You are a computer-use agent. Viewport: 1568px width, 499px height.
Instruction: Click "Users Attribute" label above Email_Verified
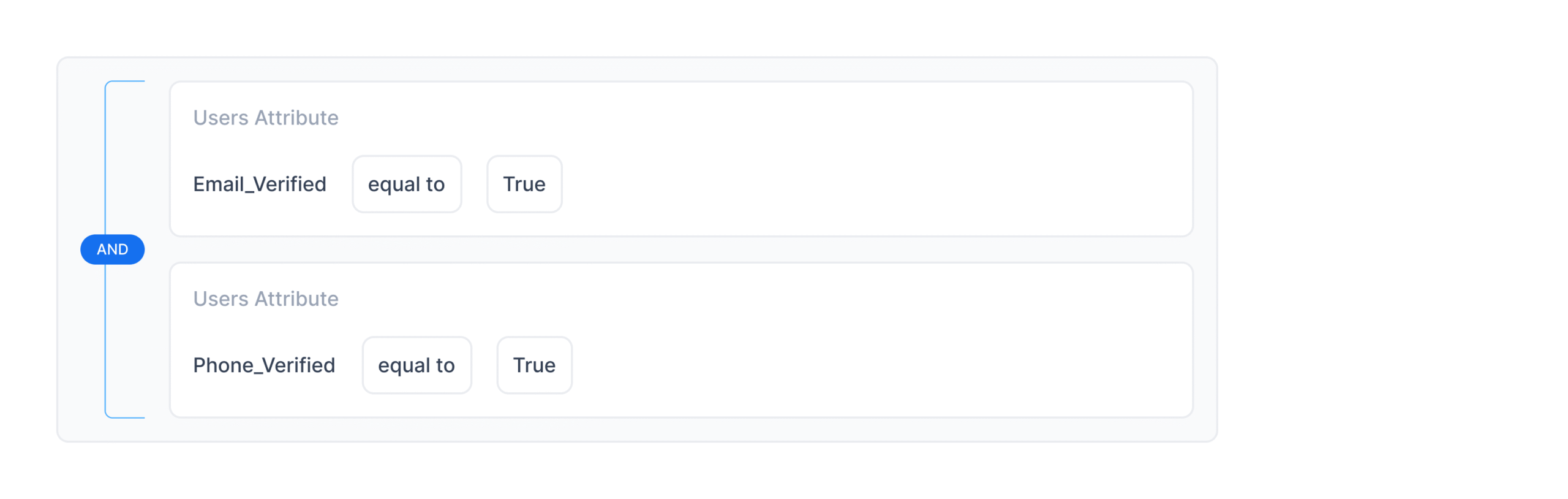tap(265, 118)
